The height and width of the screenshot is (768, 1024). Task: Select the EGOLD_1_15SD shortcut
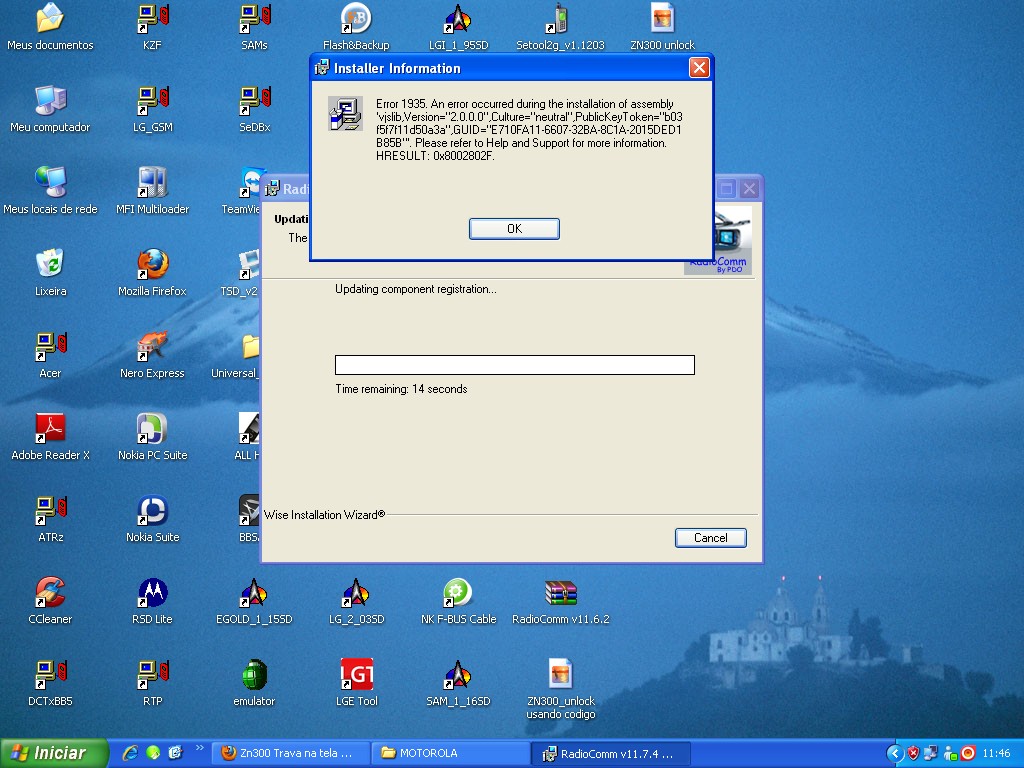coord(254,601)
